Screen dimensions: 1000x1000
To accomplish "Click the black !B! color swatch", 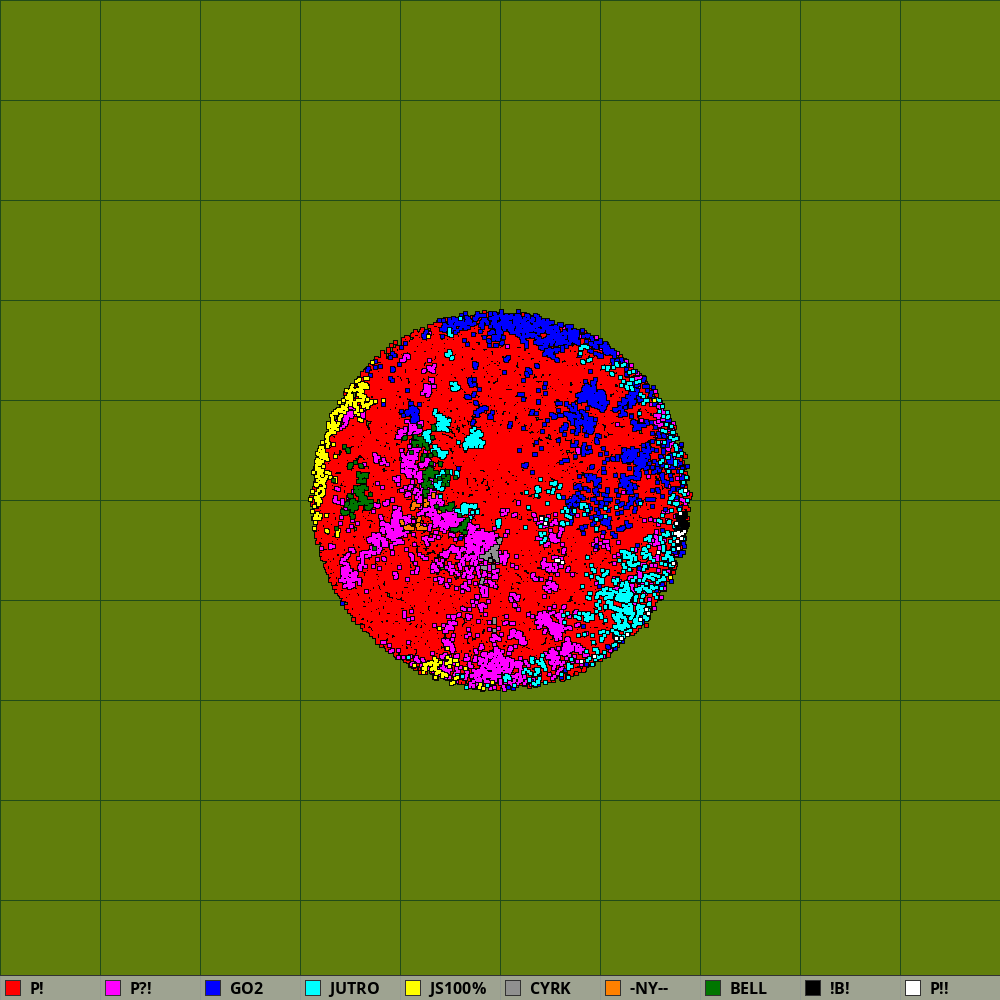I will click(813, 988).
